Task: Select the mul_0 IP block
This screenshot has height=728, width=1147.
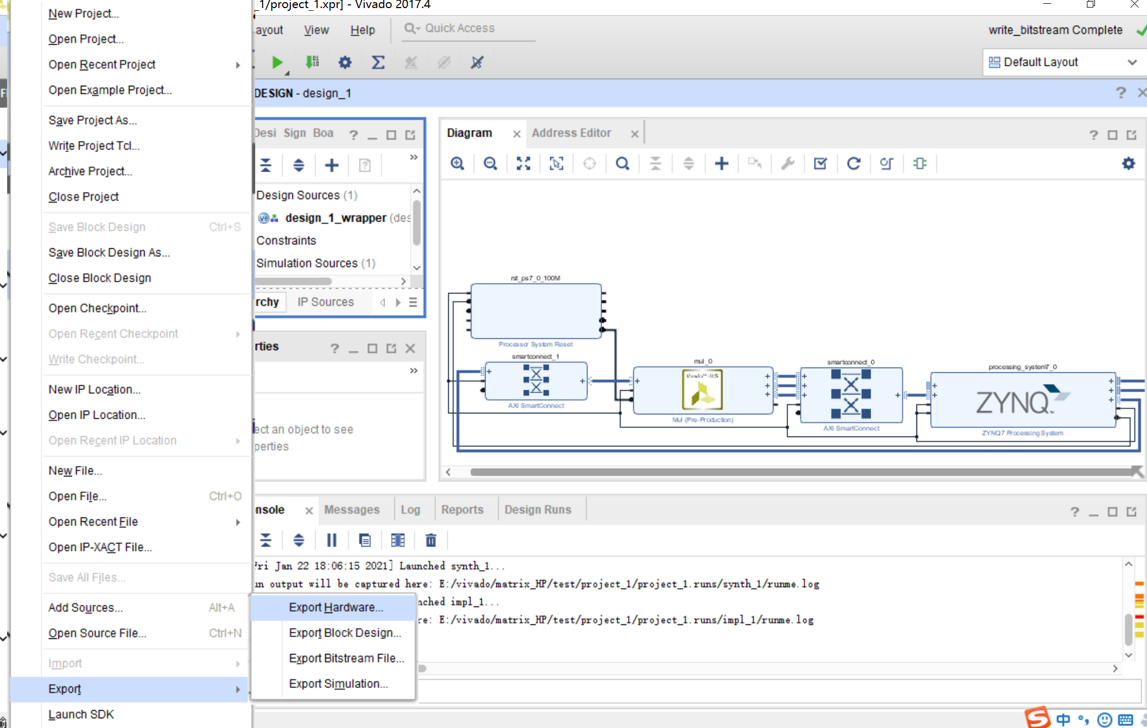Action: 702,391
